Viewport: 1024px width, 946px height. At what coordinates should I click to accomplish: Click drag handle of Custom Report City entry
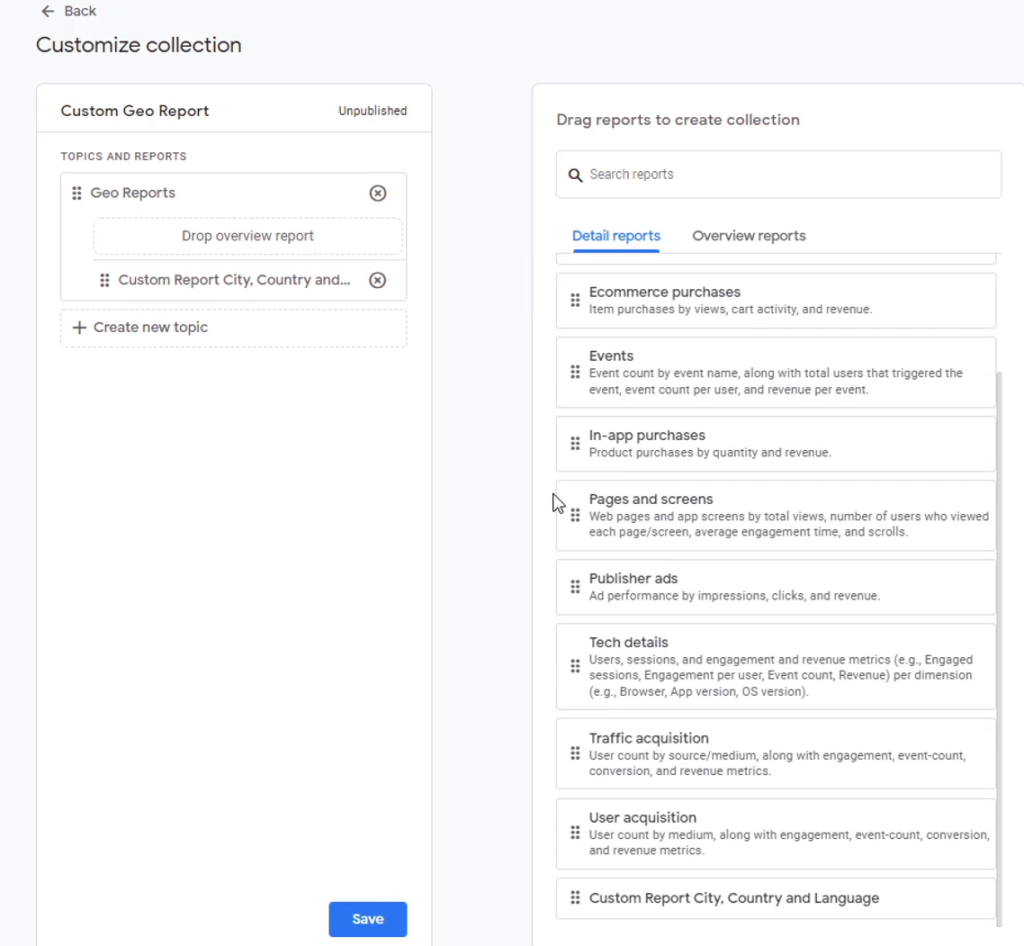click(105, 280)
